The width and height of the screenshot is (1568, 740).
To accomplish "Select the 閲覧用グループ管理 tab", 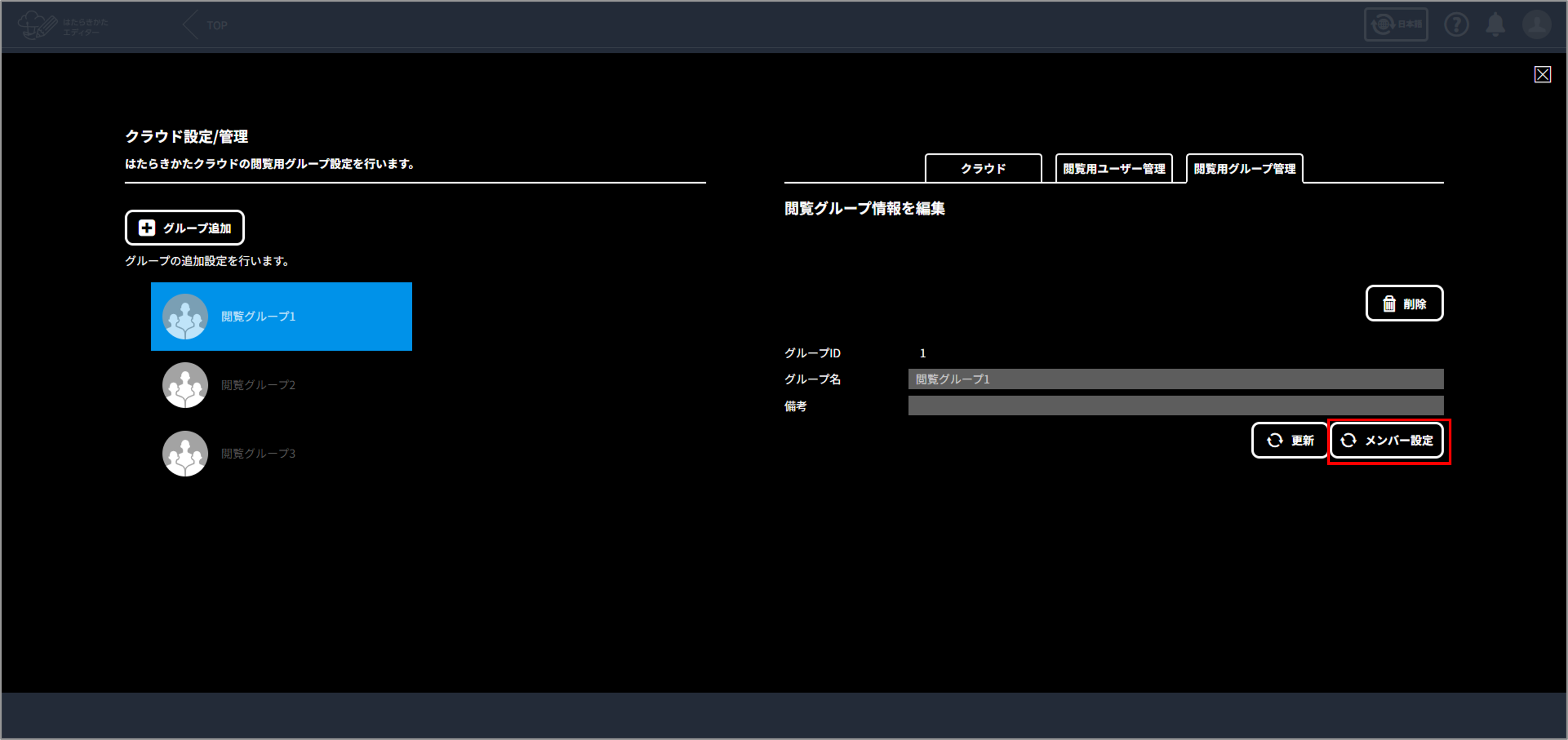I will pos(1244,168).
